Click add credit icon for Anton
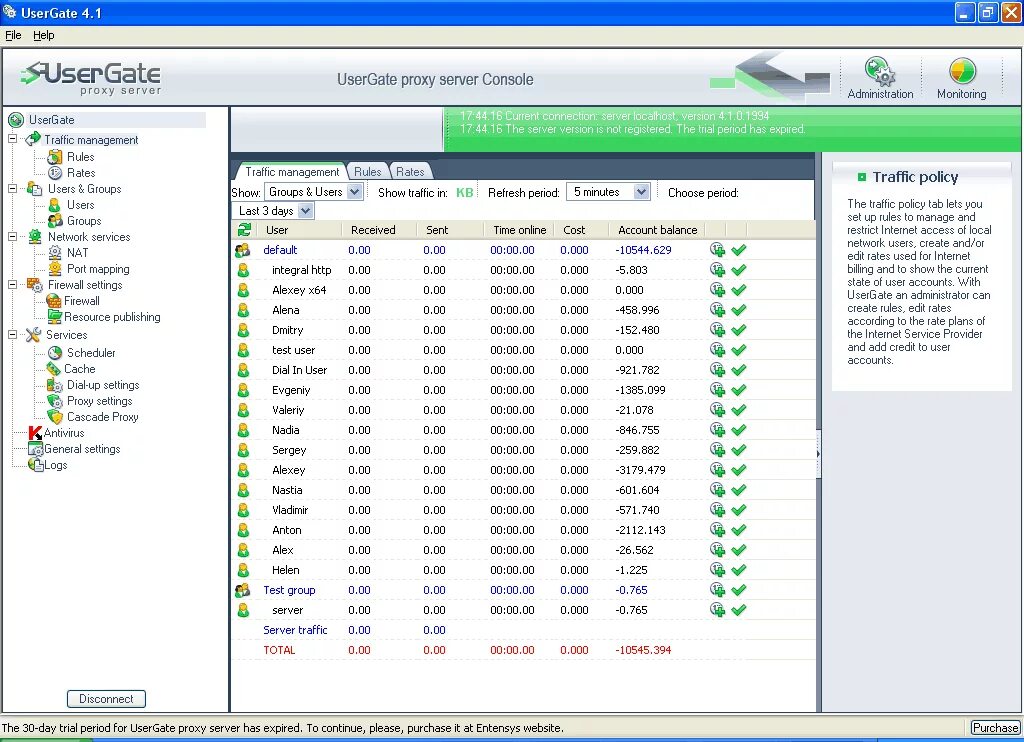The width and height of the screenshot is (1024, 742). tap(717, 530)
